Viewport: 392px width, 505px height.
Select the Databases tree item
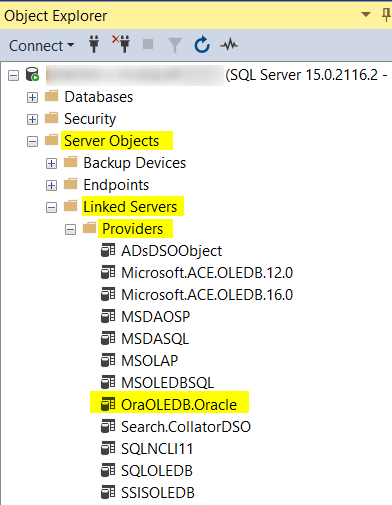click(x=99, y=97)
